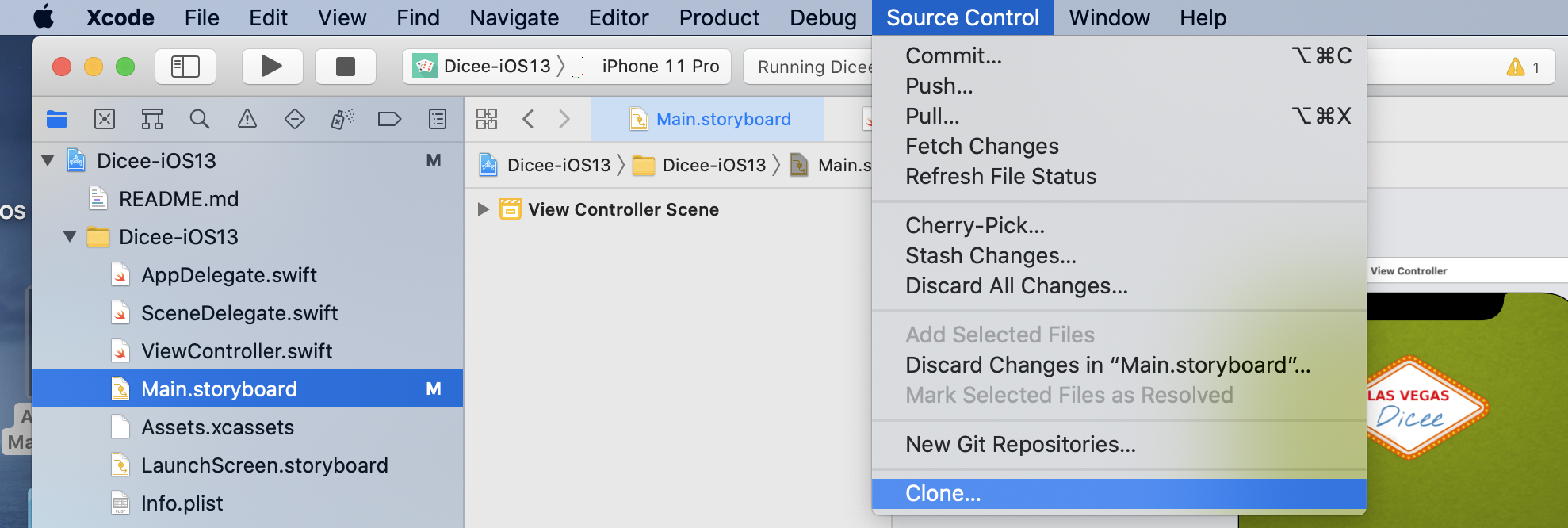Switch to the Debug navigator icon

342,120
